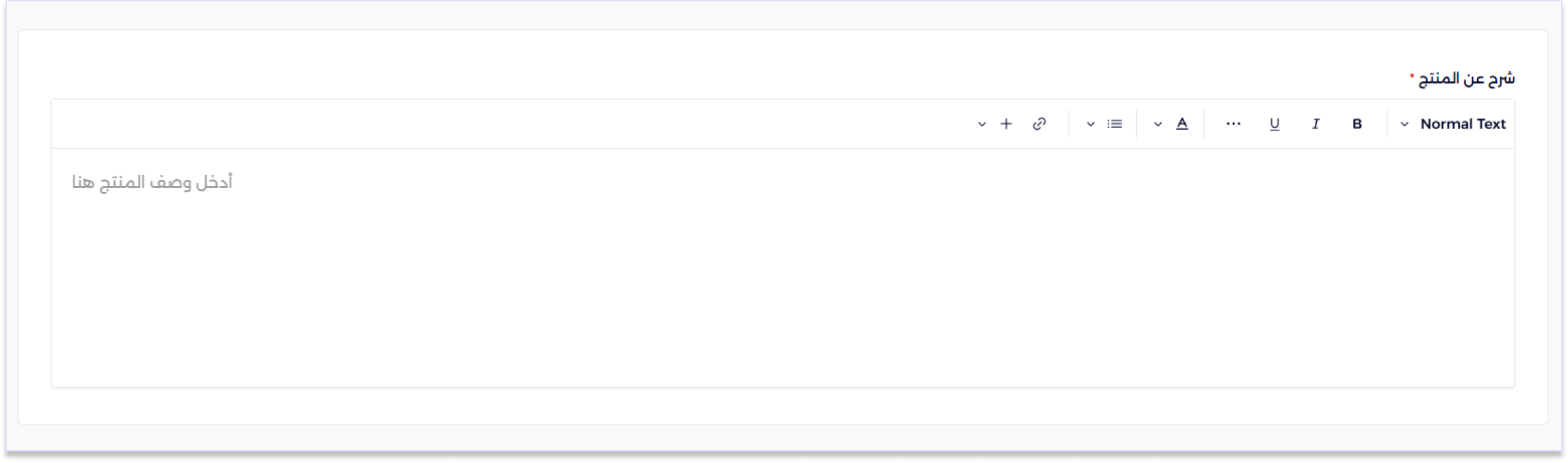
Task: Expand the list type dropdown chevron
Action: [1090, 124]
